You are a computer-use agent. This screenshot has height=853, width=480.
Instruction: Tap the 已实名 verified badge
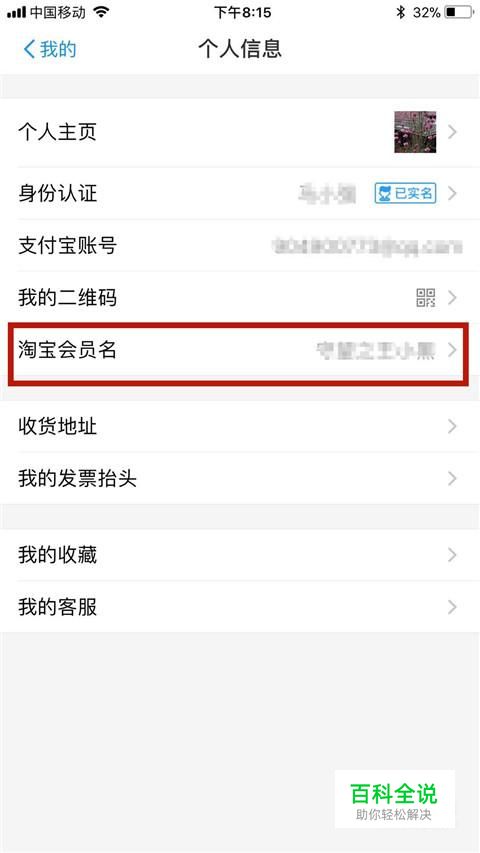coord(405,193)
